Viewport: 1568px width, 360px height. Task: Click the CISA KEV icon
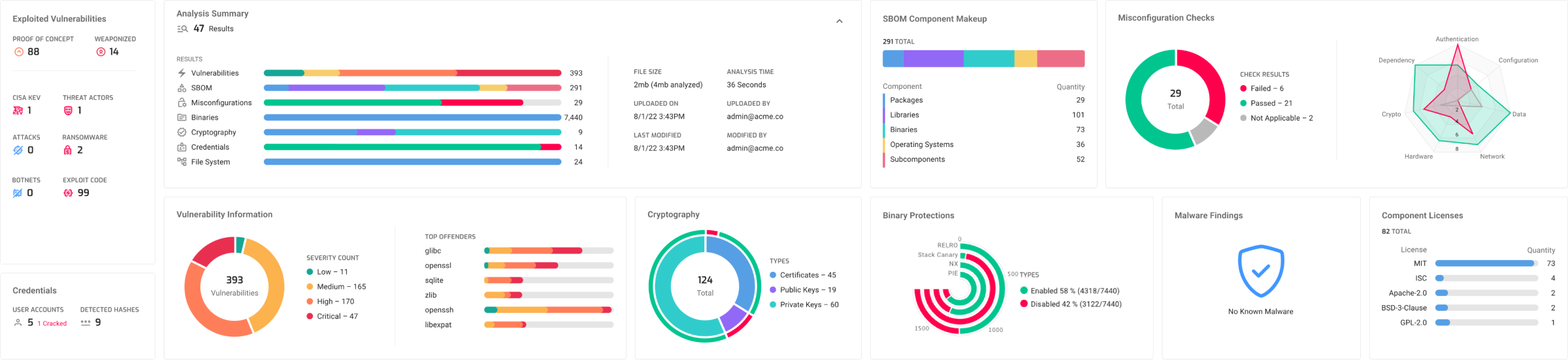click(x=18, y=110)
